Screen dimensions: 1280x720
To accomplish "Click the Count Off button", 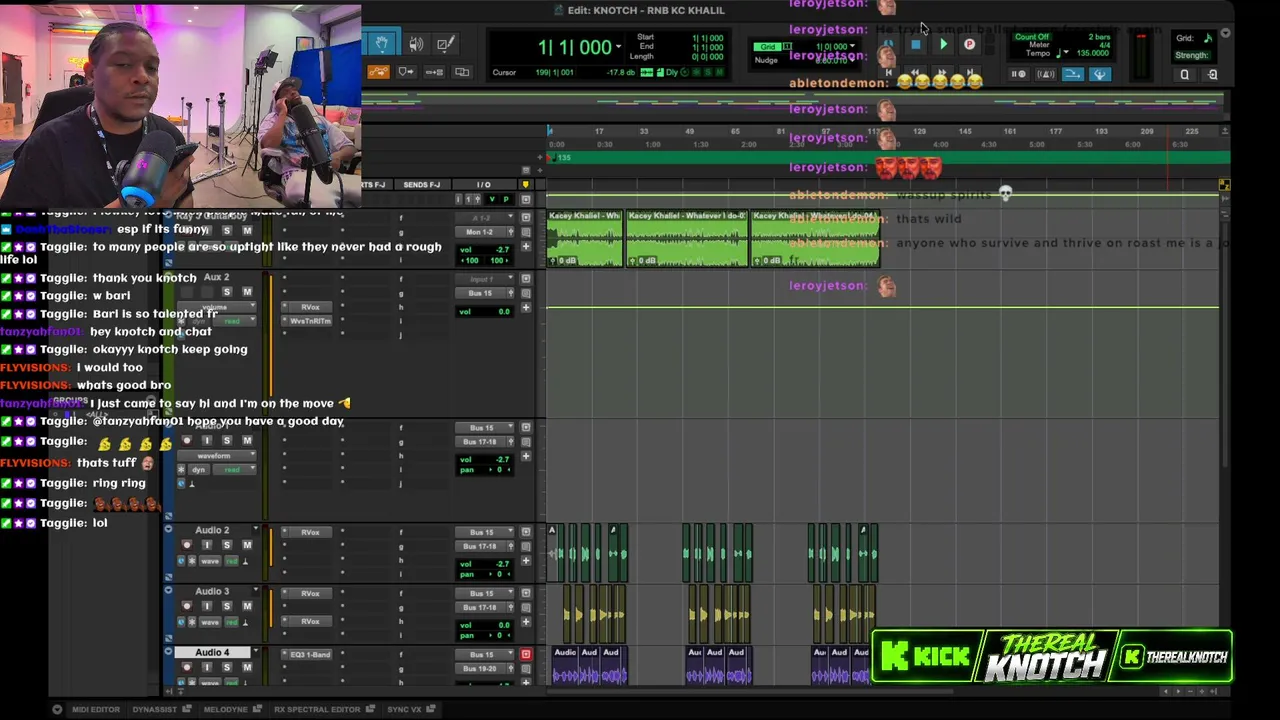I will tap(1032, 37).
